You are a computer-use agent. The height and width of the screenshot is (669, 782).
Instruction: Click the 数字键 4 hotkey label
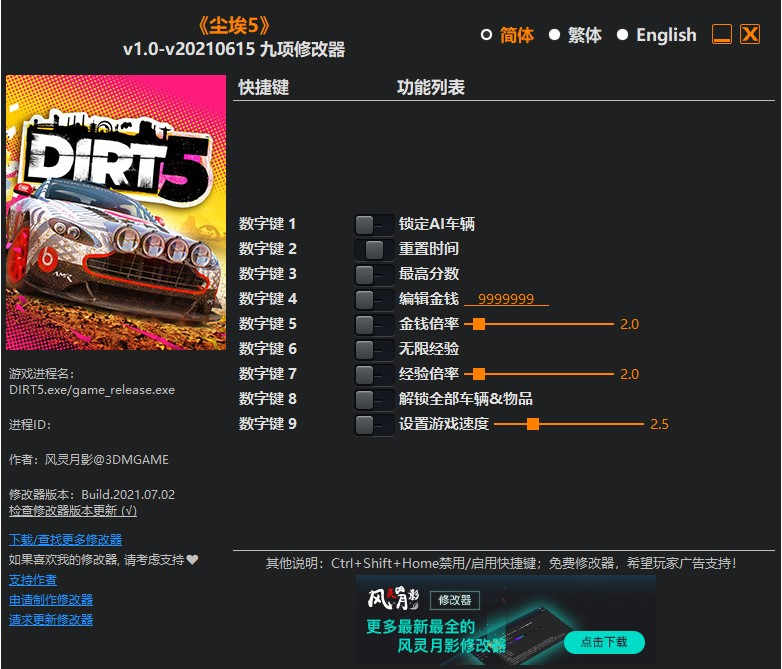pyautogui.click(x=267, y=299)
